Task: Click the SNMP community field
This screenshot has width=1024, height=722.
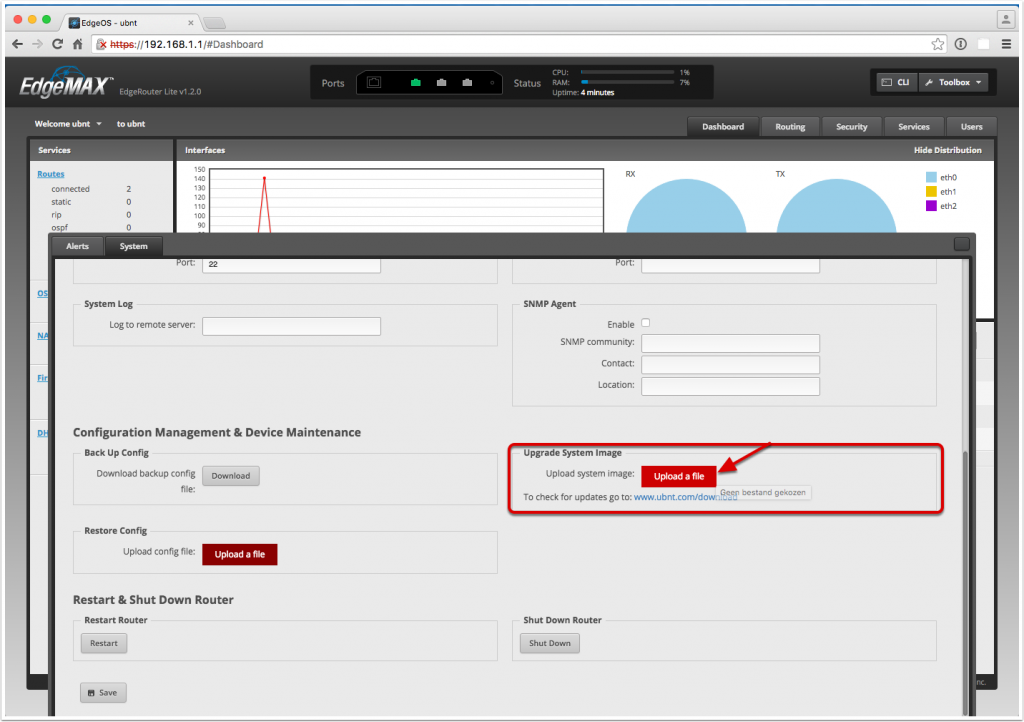Action: 730,343
